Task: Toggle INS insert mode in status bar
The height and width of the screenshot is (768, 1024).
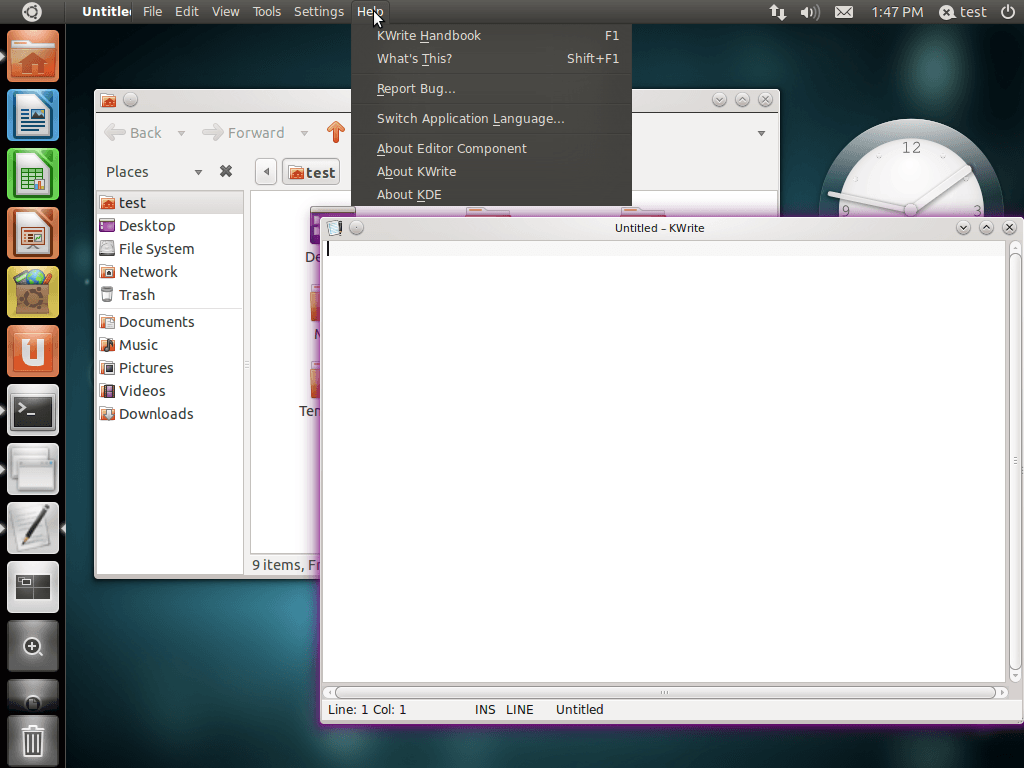Action: [485, 710]
